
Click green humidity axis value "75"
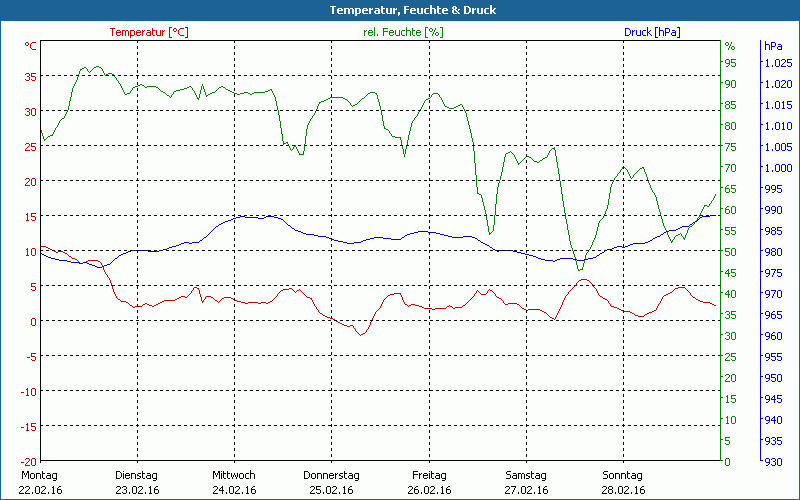[x=731, y=147]
